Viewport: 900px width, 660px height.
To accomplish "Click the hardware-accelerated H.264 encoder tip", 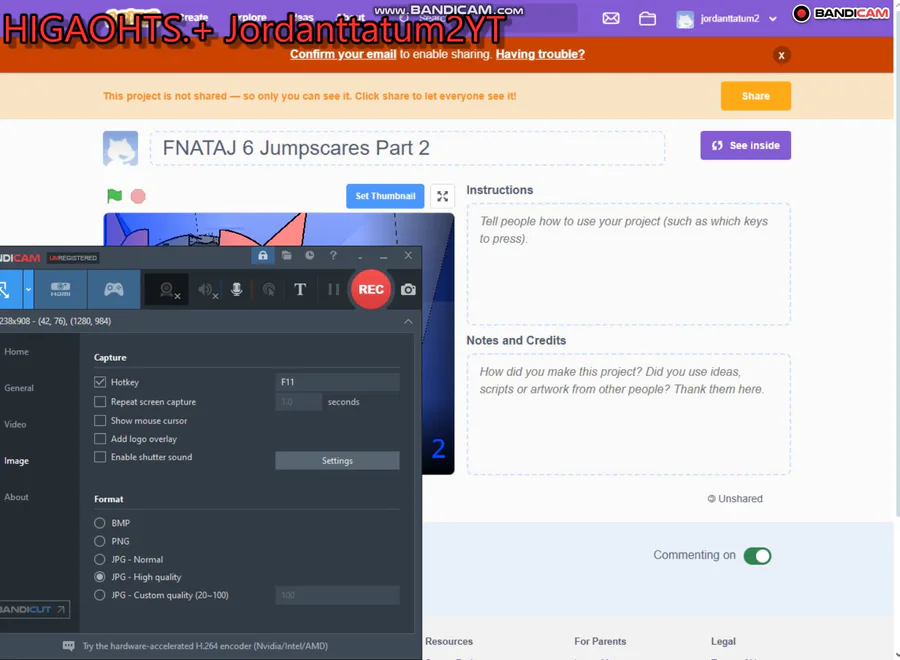I will coord(205,646).
